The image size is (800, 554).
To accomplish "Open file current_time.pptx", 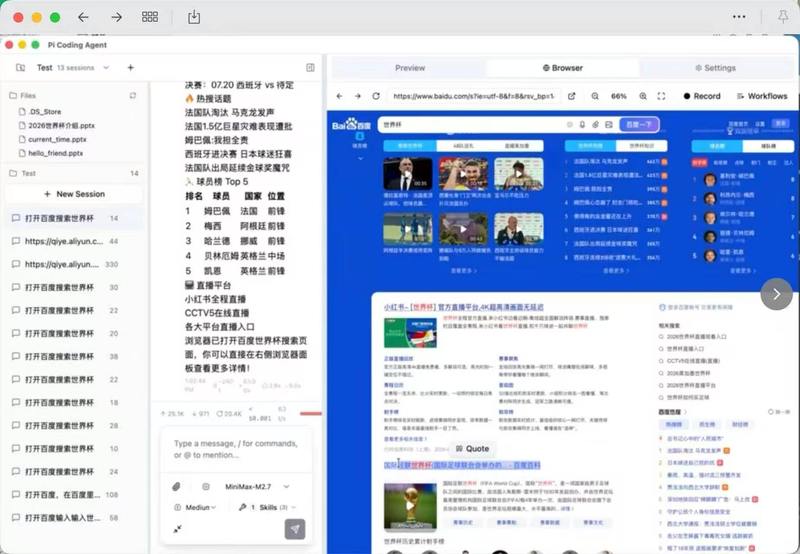I will 57,139.
